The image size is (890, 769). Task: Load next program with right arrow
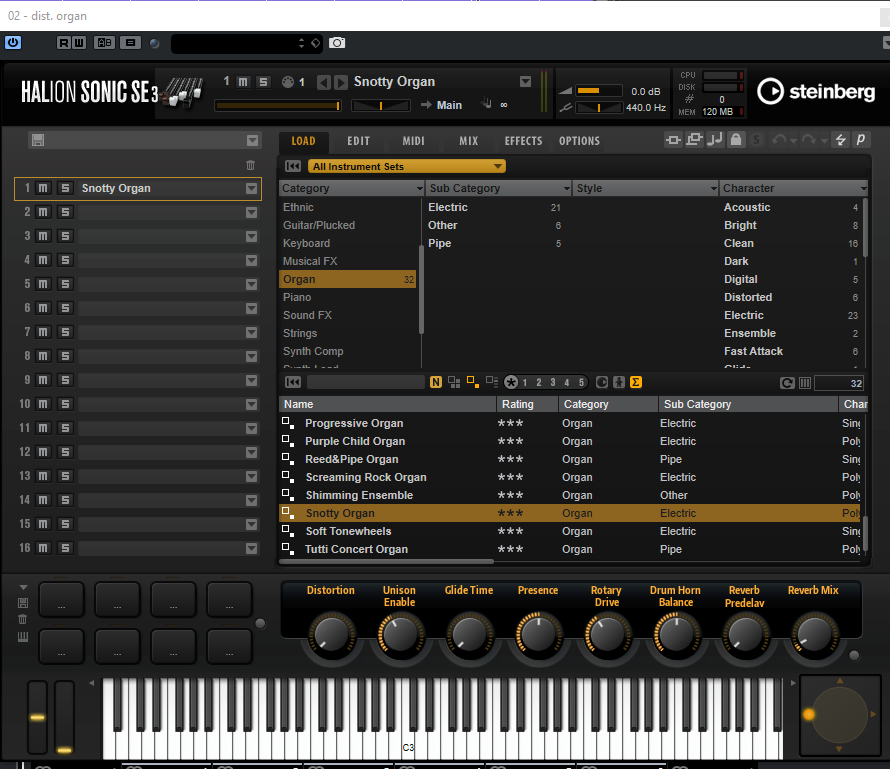point(341,83)
